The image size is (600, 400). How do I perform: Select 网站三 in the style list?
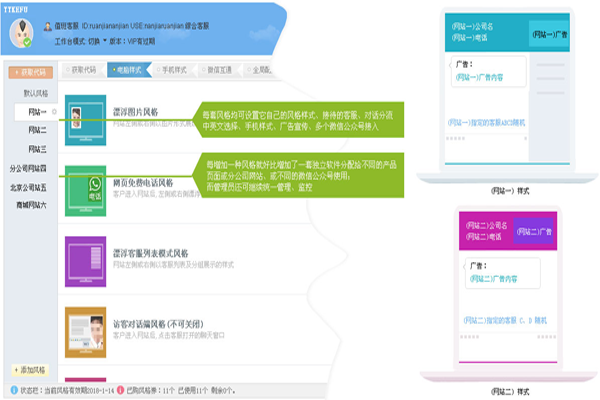[37, 149]
